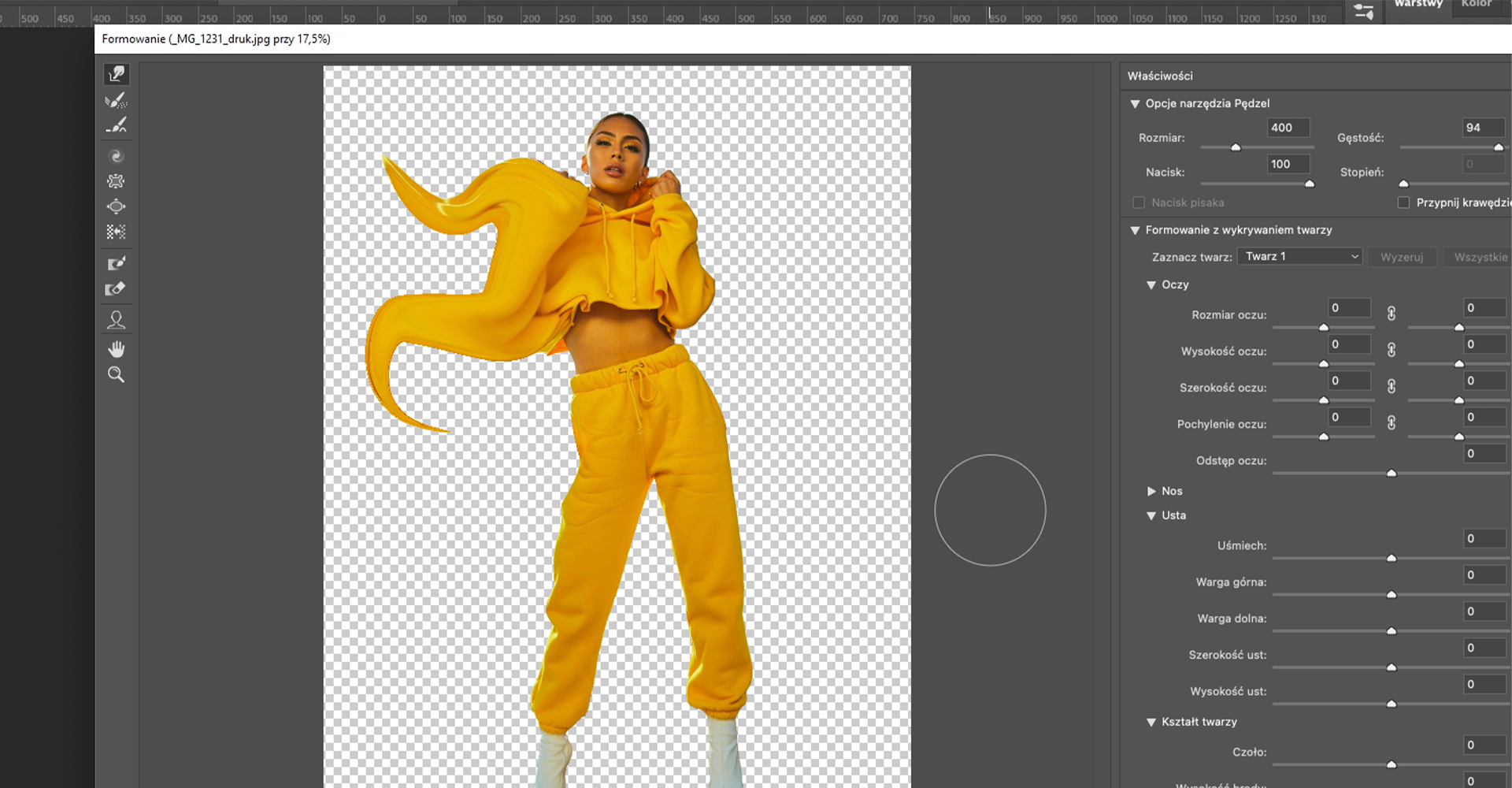Viewport: 1512px width, 788px height.
Task: Select the Freeze Mask tool
Action: coord(117,263)
